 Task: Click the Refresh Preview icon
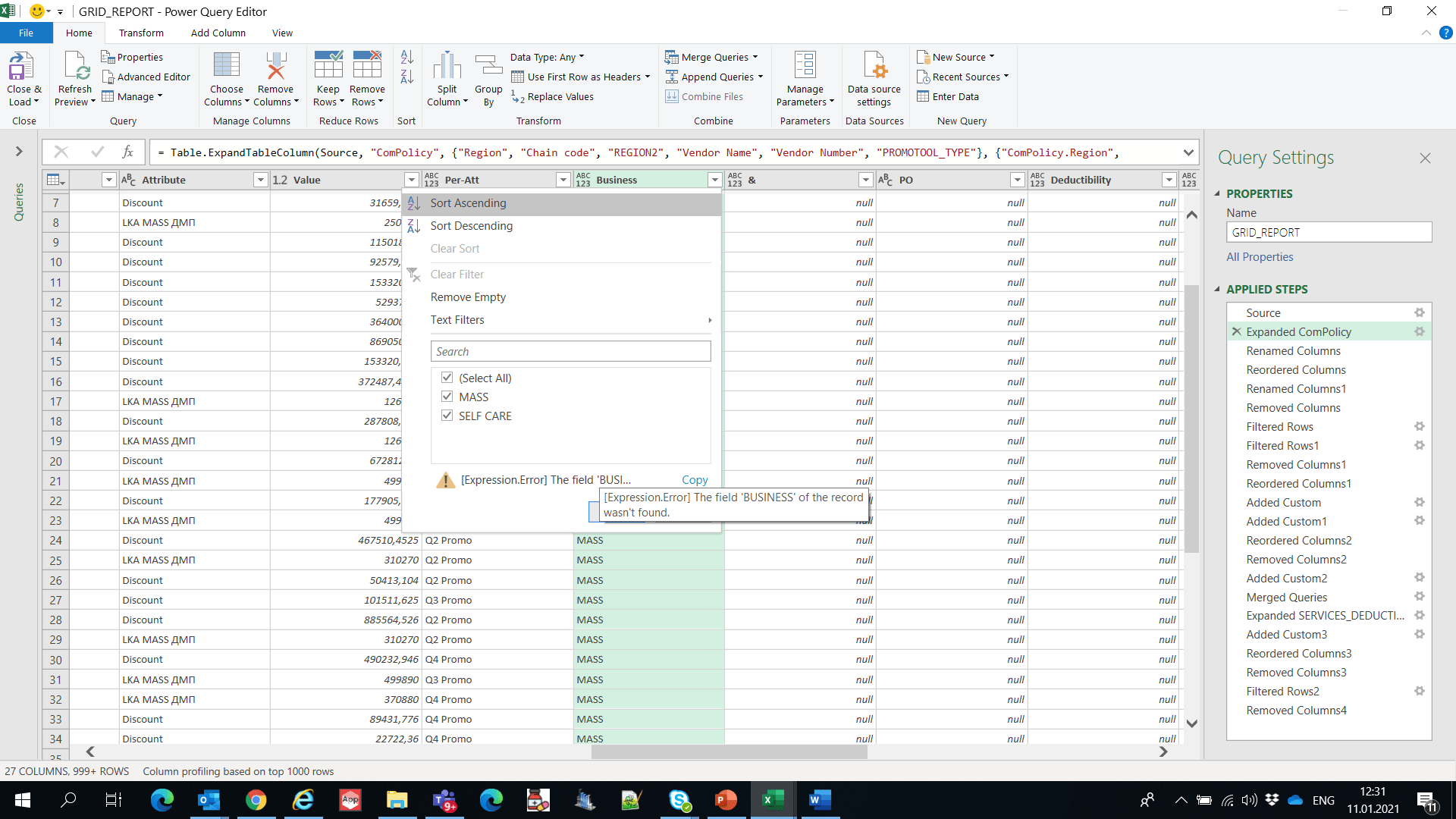(x=75, y=68)
